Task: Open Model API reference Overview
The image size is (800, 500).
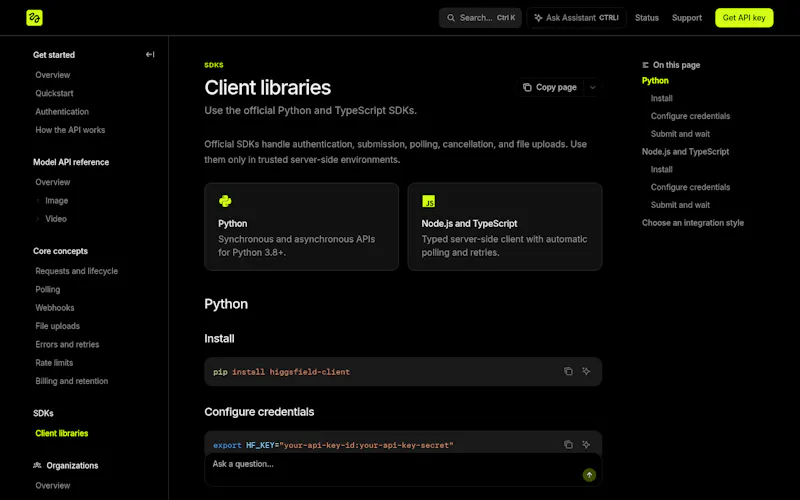Action: click(53, 182)
